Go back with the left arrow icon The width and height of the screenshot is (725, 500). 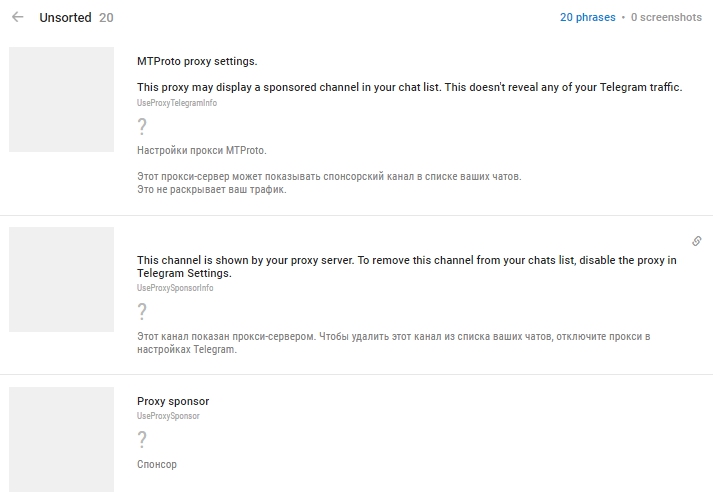click(x=18, y=17)
